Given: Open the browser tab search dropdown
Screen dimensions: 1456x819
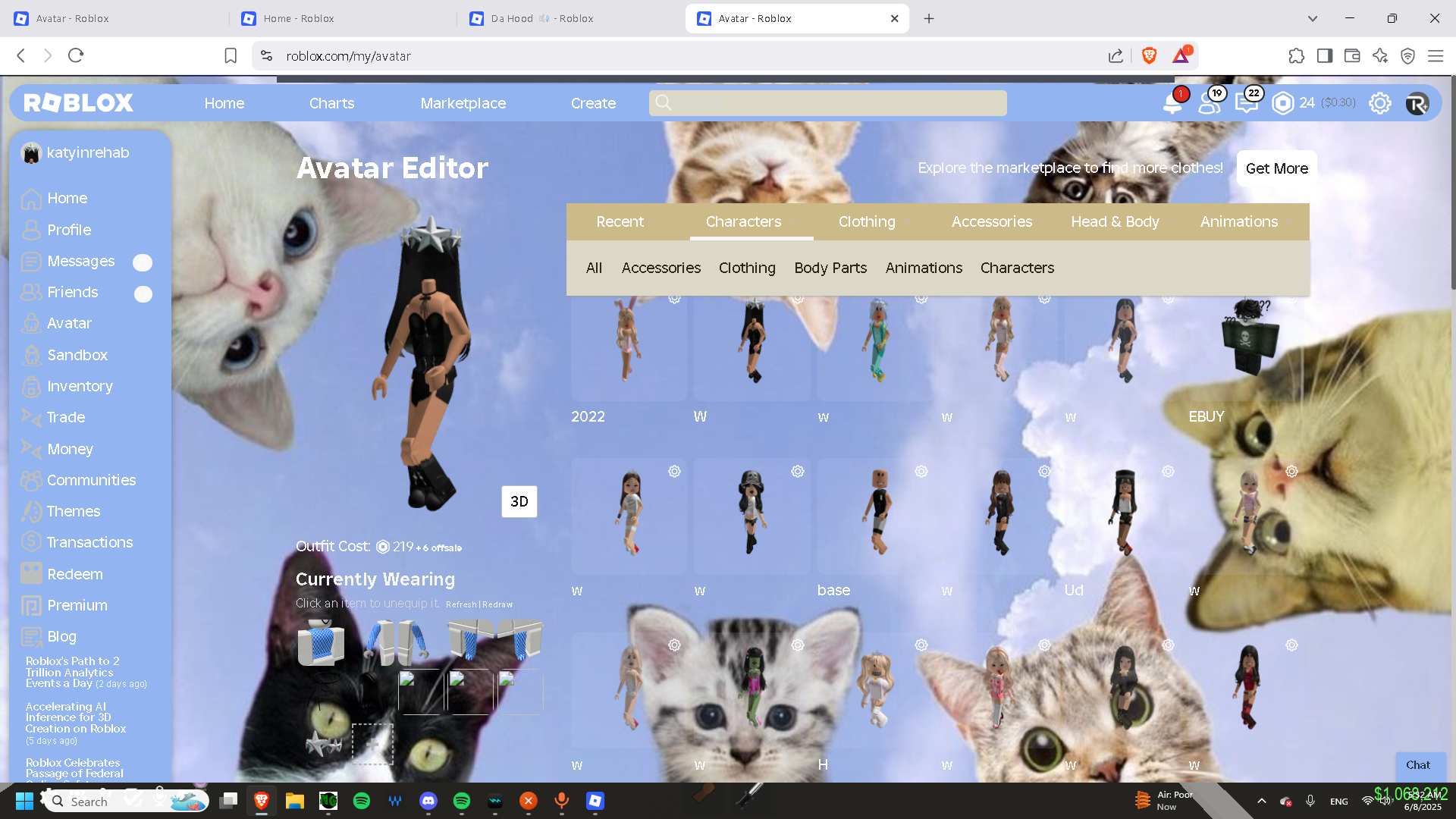Looking at the screenshot, I should click(1313, 18).
